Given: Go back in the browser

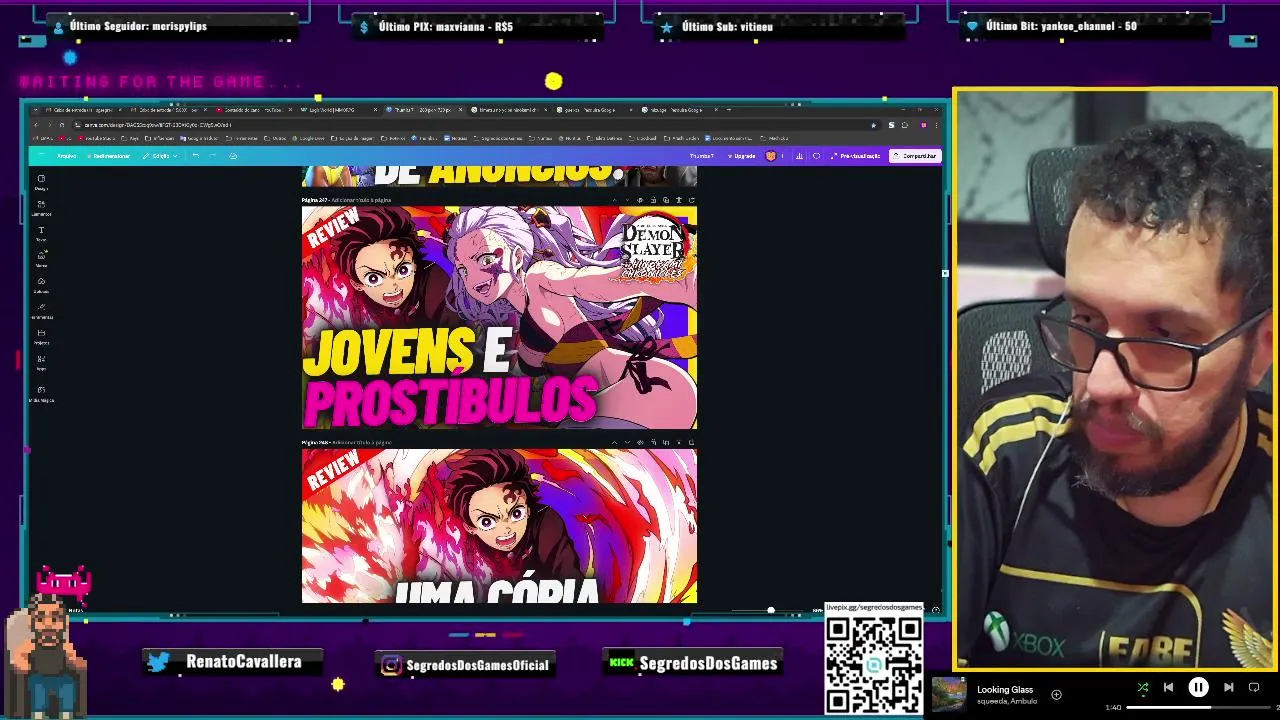Looking at the screenshot, I should click(x=36, y=125).
